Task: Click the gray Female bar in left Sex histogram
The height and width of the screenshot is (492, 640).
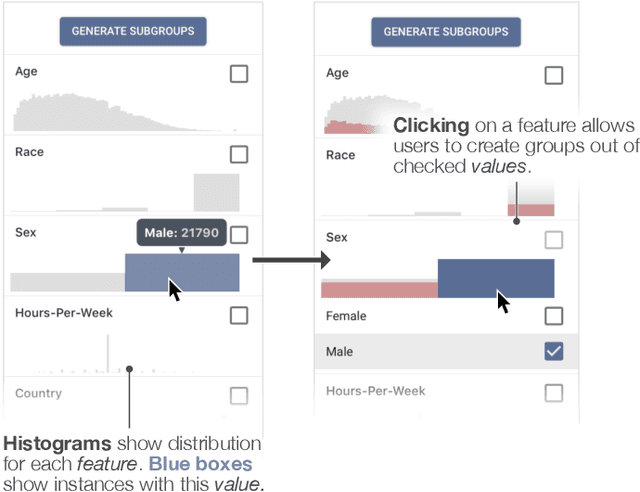Action: point(68,281)
